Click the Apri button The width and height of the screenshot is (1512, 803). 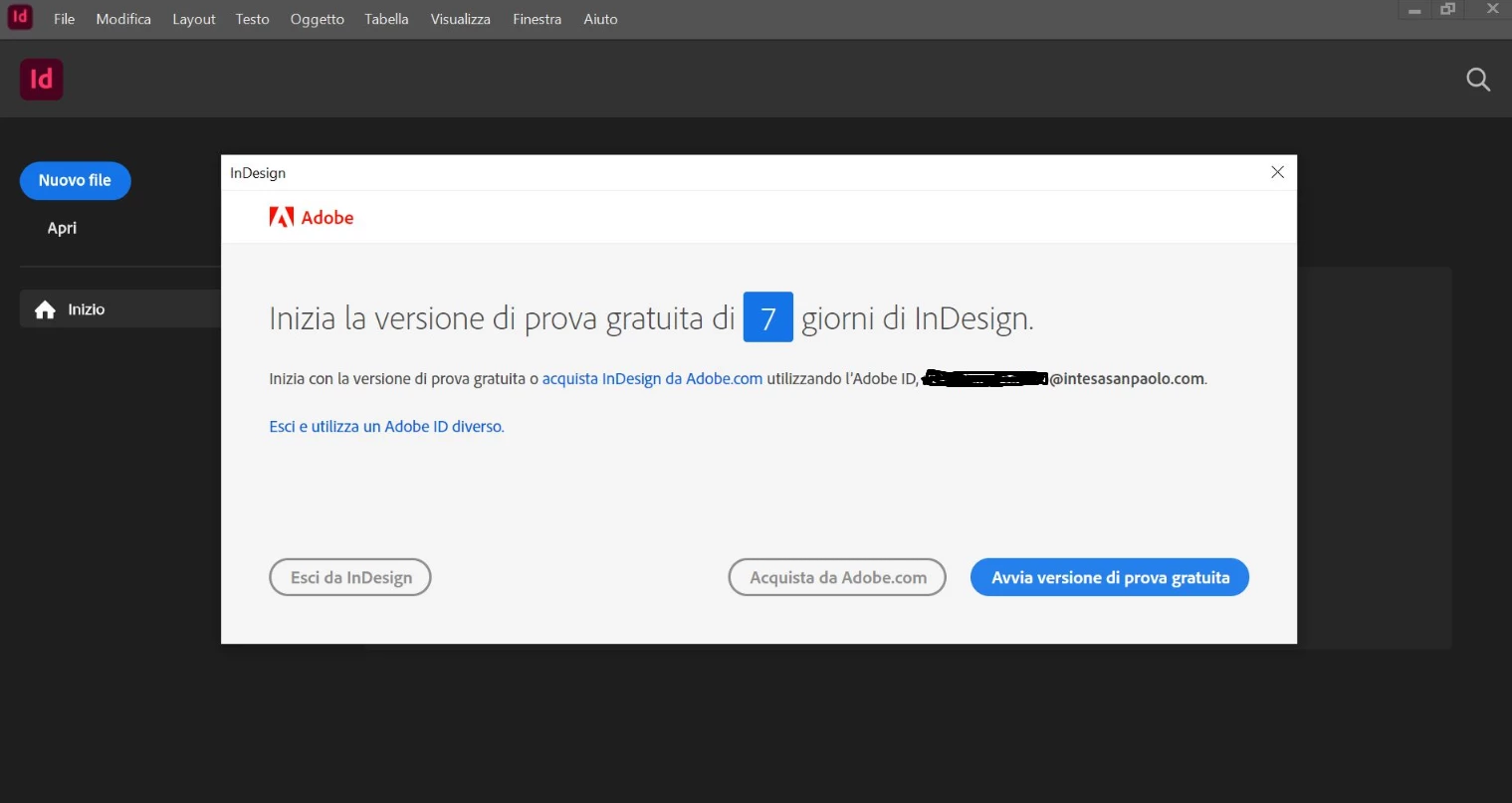pos(62,228)
